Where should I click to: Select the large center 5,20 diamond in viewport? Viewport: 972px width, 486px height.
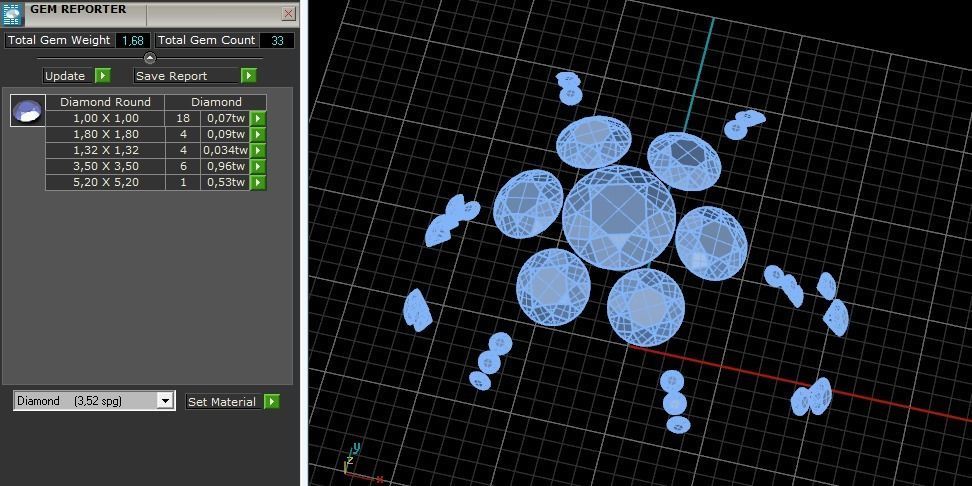pos(619,218)
